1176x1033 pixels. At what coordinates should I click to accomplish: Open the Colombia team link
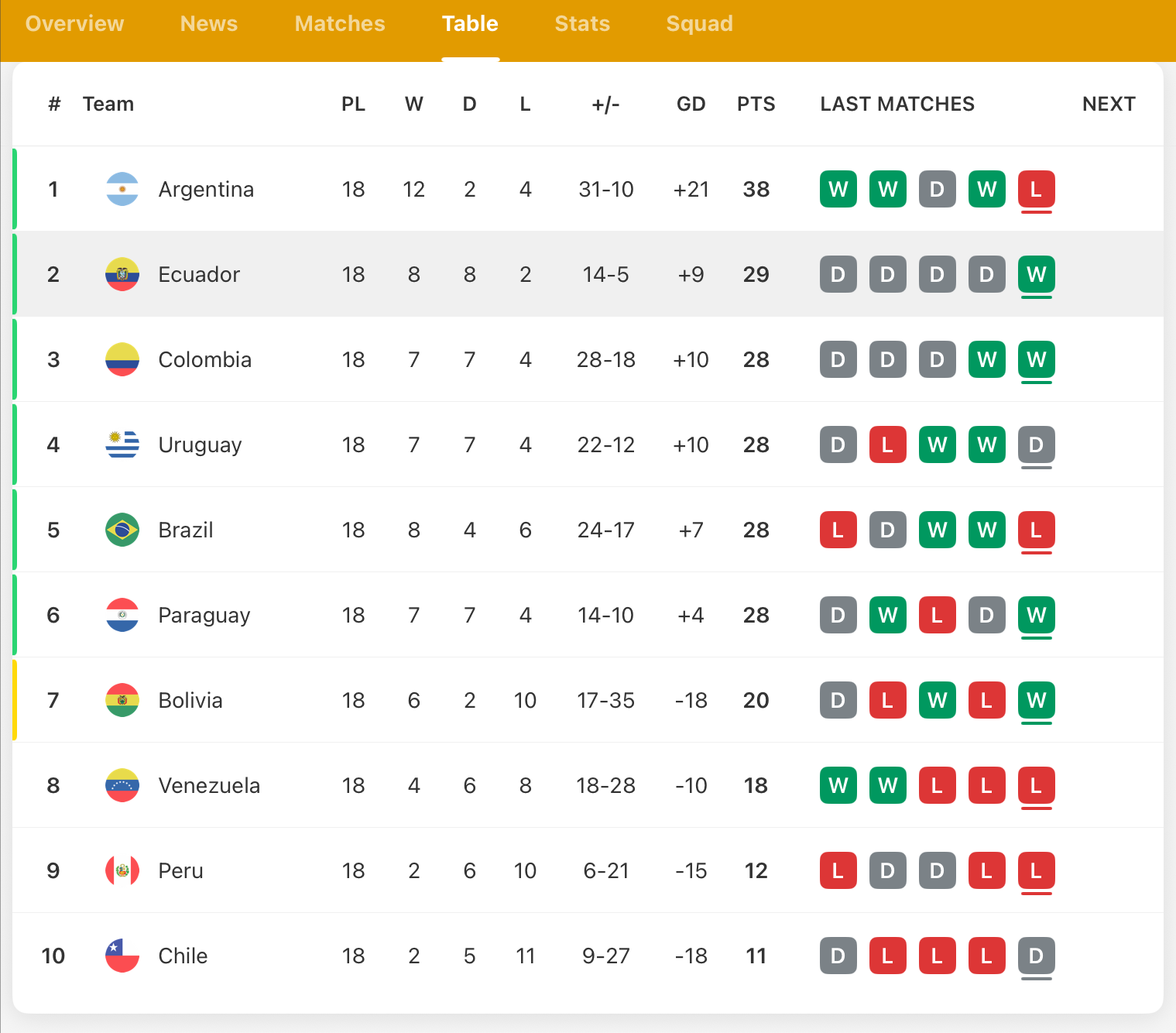tap(204, 359)
